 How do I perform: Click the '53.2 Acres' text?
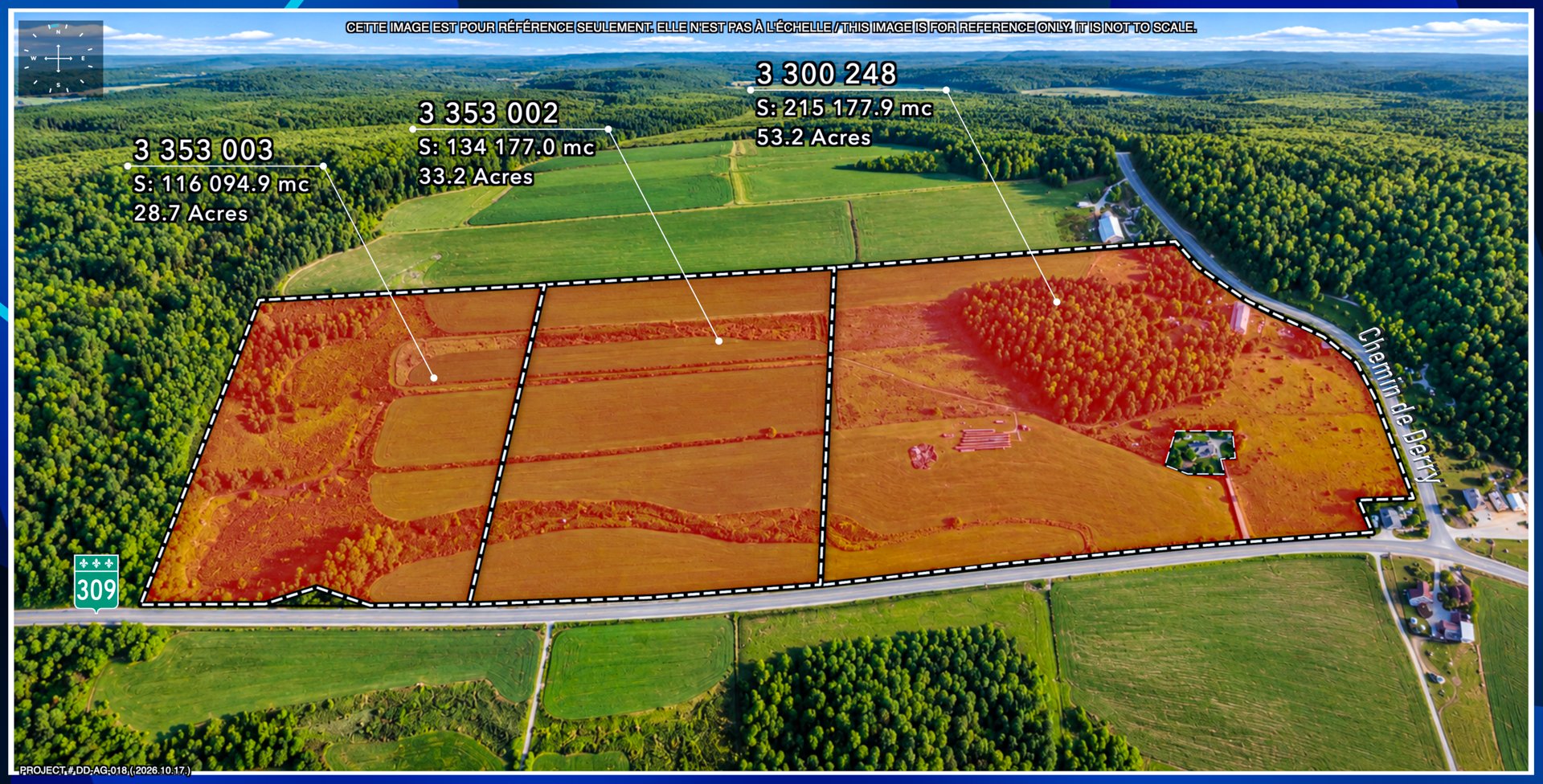pyautogui.click(x=813, y=137)
